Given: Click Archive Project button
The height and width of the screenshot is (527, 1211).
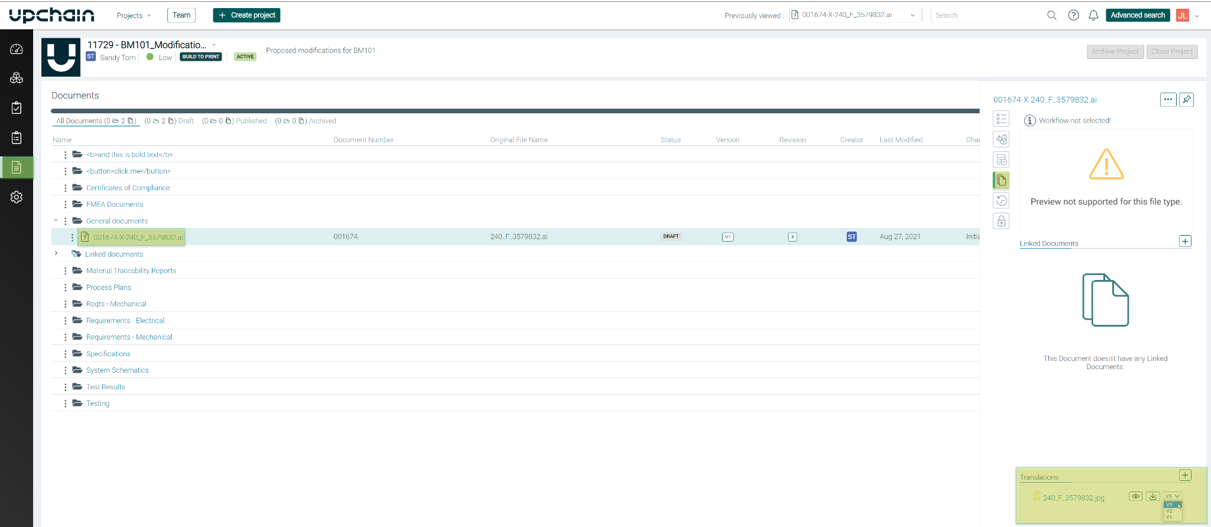Looking at the screenshot, I should tap(1115, 51).
